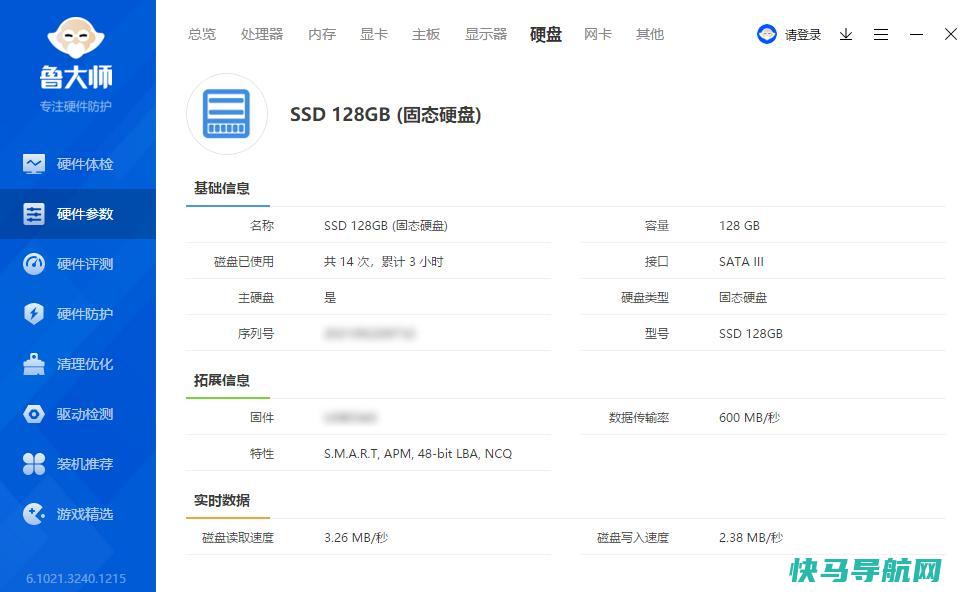968x592 pixels.
Task: Click the 磁盘写入速度 label
Action: point(633,537)
